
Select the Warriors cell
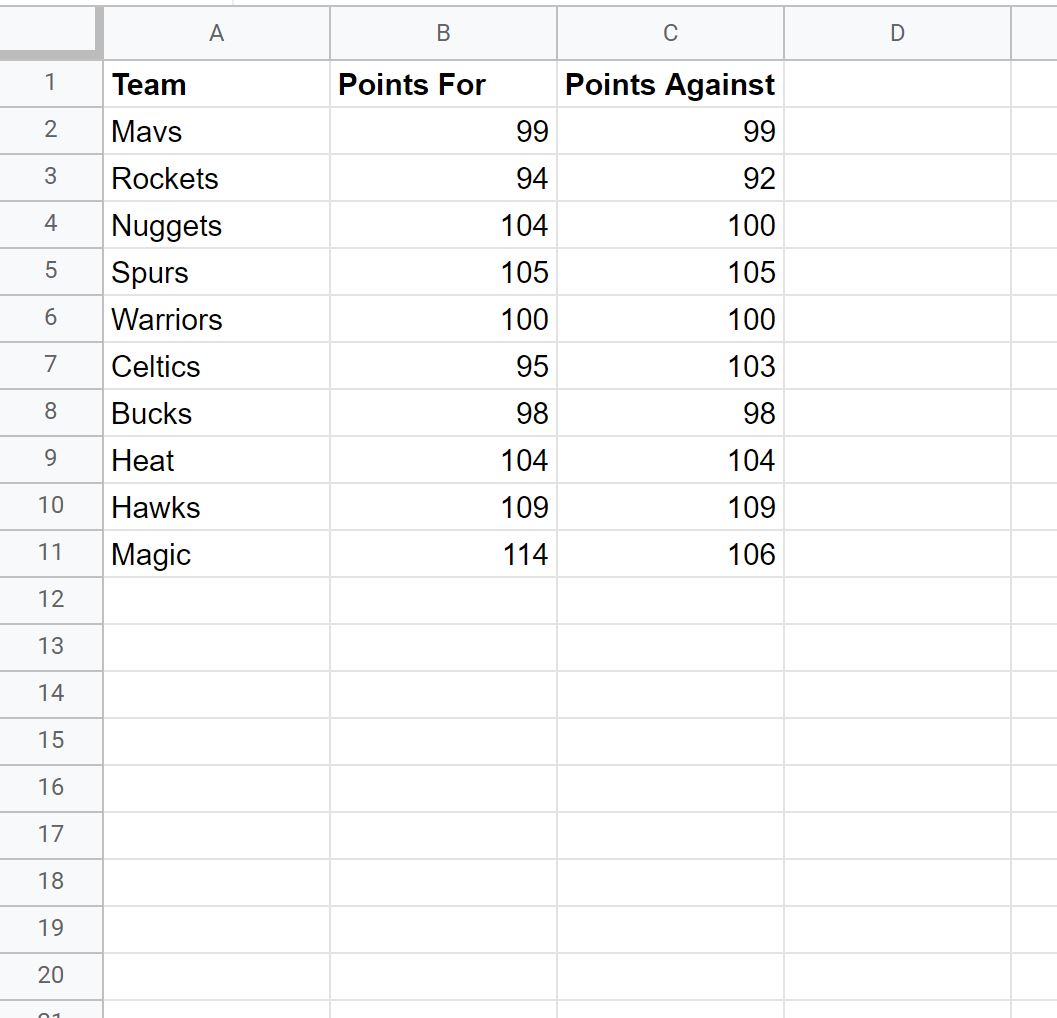point(216,319)
